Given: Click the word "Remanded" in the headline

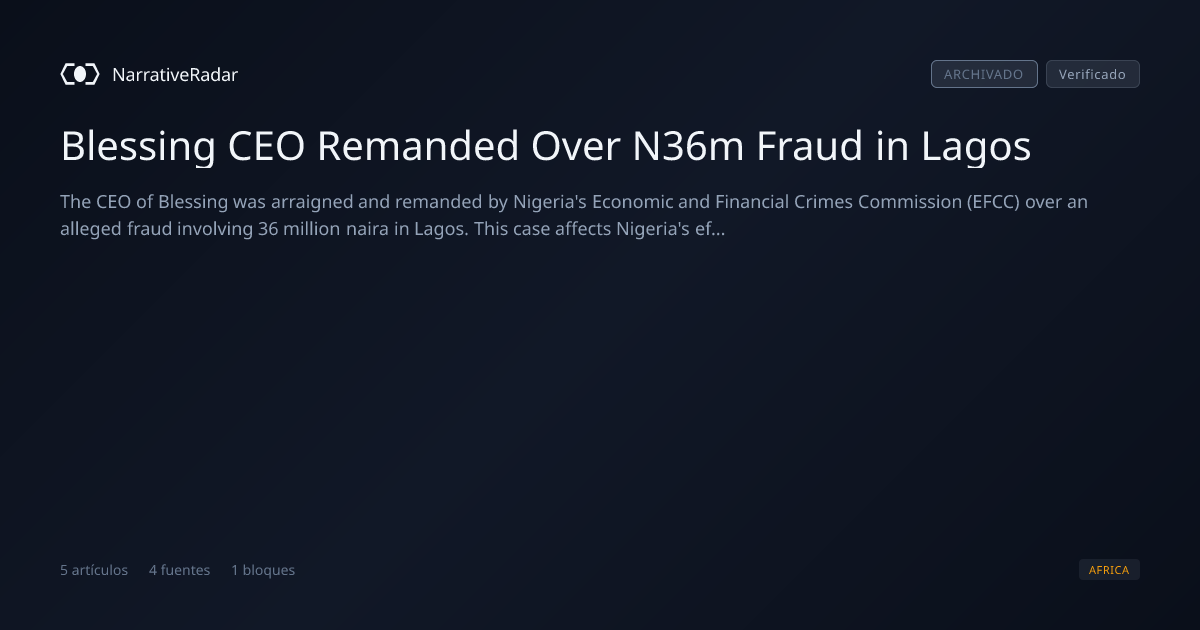Looking at the screenshot, I should [418, 146].
